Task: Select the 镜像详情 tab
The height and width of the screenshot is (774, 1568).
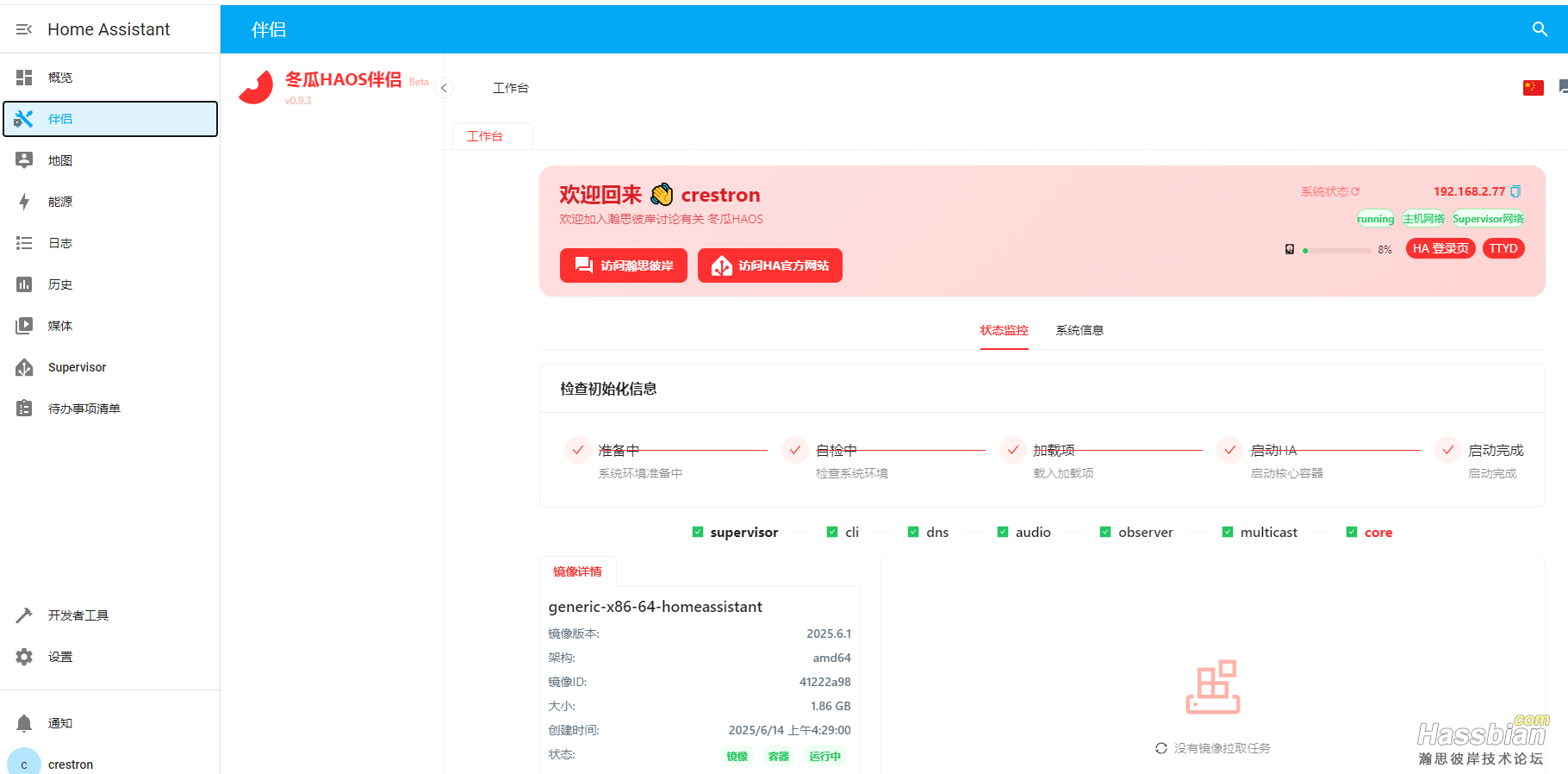Action: tap(578, 571)
